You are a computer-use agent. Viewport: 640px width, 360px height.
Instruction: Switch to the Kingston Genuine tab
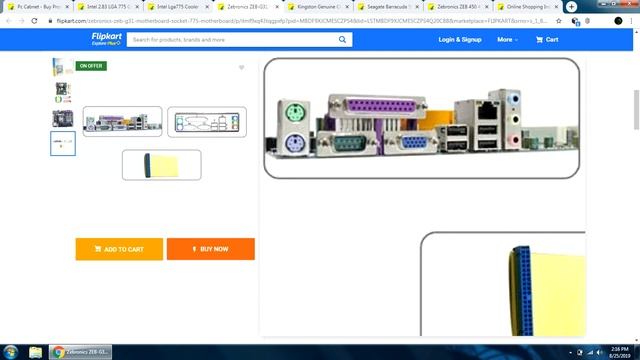coord(318,7)
